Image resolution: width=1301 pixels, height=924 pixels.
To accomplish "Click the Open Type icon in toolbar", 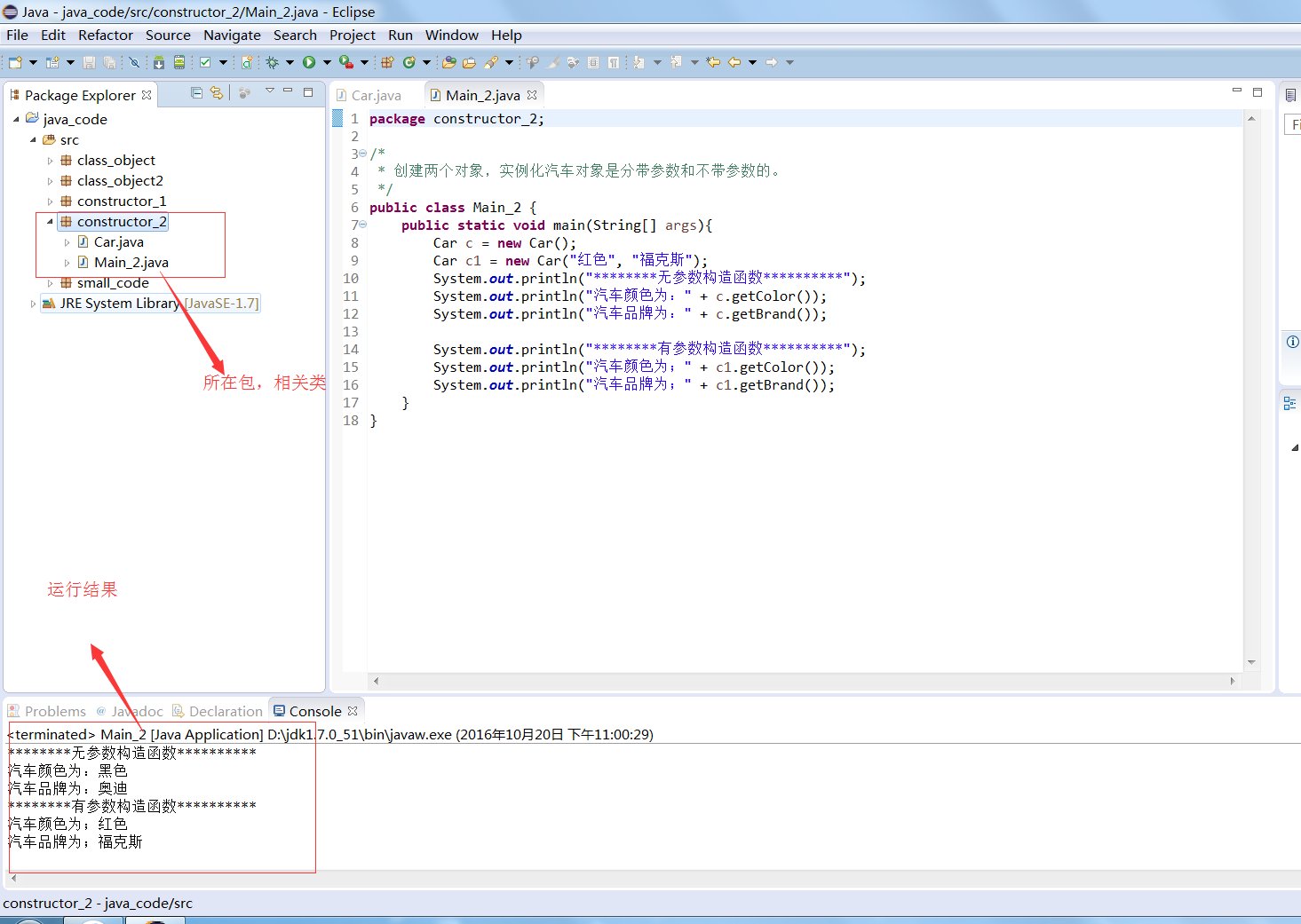I will (449, 62).
